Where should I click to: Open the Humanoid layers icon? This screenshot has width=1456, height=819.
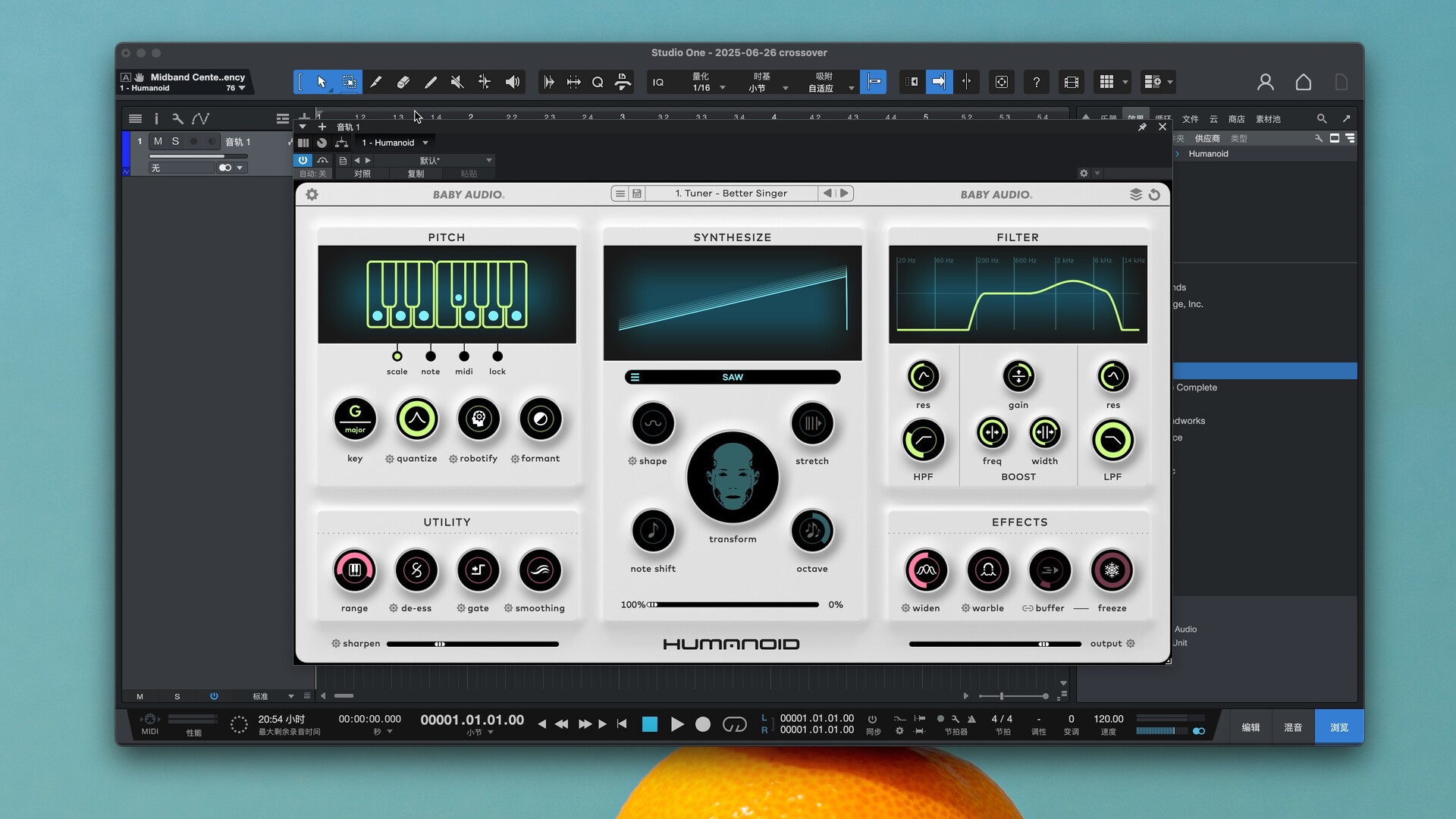coord(1135,195)
